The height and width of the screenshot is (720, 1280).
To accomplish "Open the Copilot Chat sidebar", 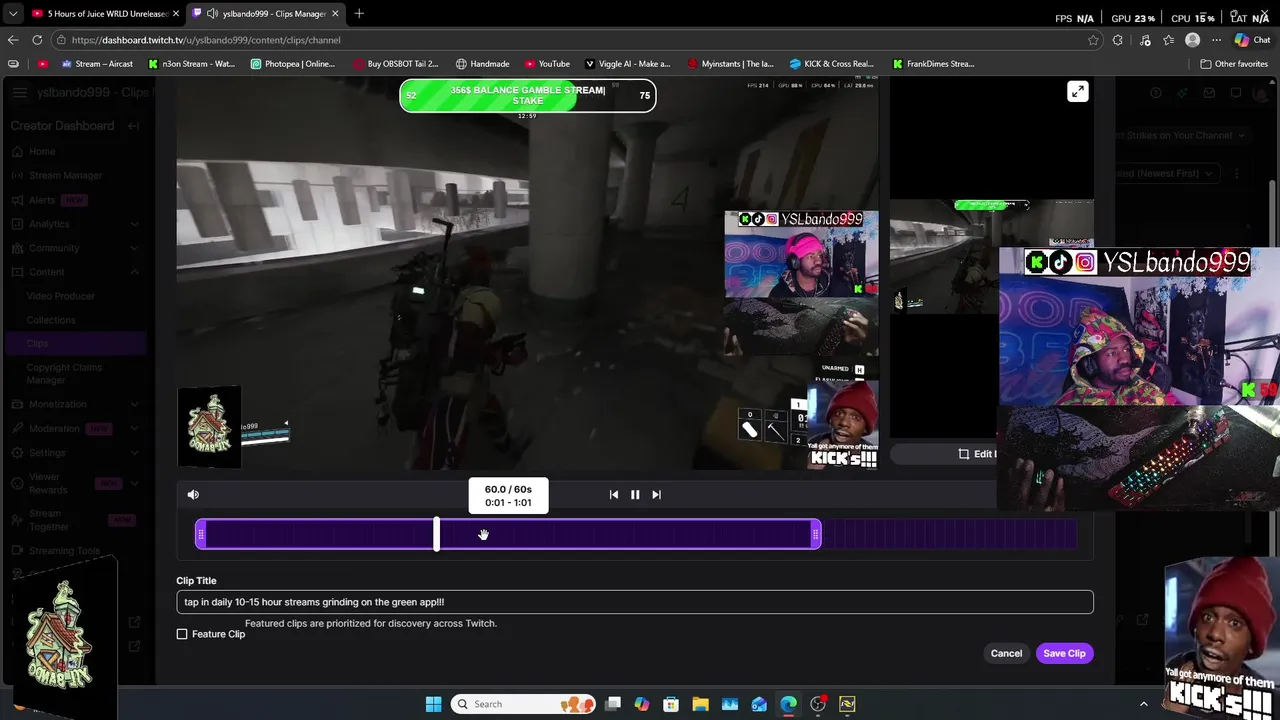I will 1252,40.
